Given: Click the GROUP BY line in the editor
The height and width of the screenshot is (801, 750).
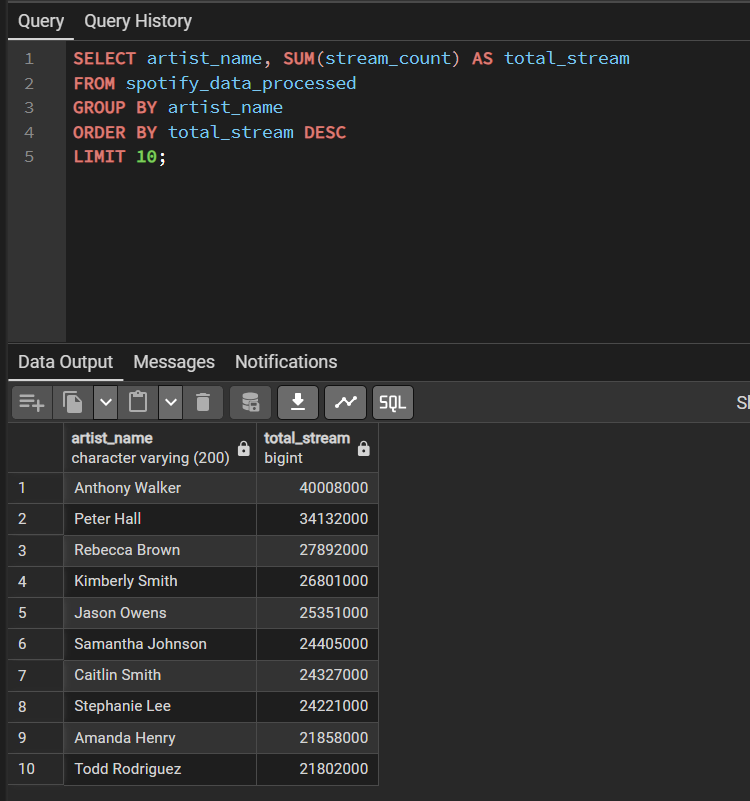Looking at the screenshot, I should point(178,108).
